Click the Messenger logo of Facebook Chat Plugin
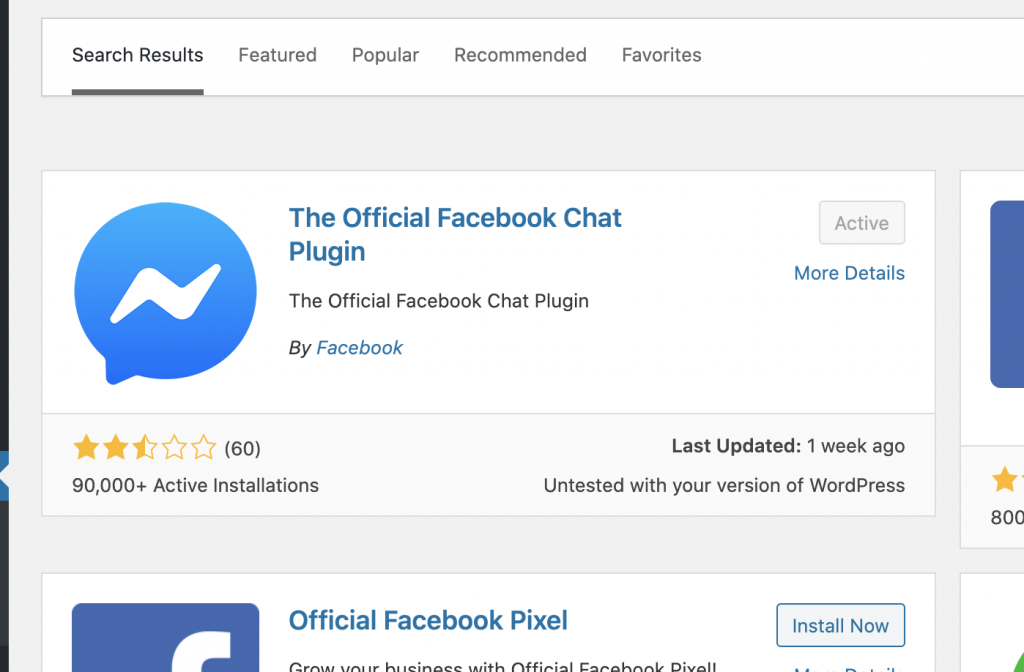The width and height of the screenshot is (1024, 672). coord(165,293)
